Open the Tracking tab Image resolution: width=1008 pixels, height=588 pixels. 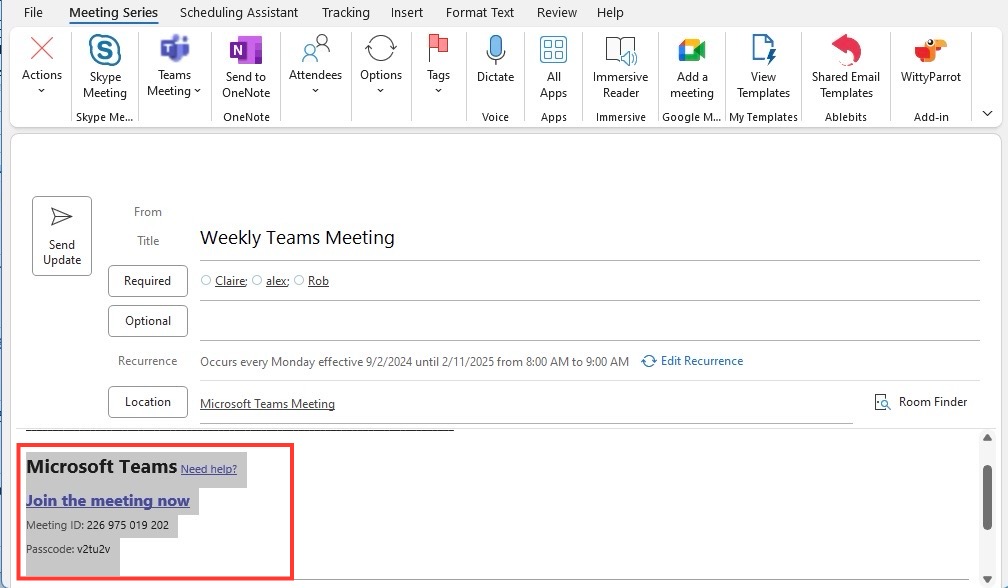click(346, 12)
